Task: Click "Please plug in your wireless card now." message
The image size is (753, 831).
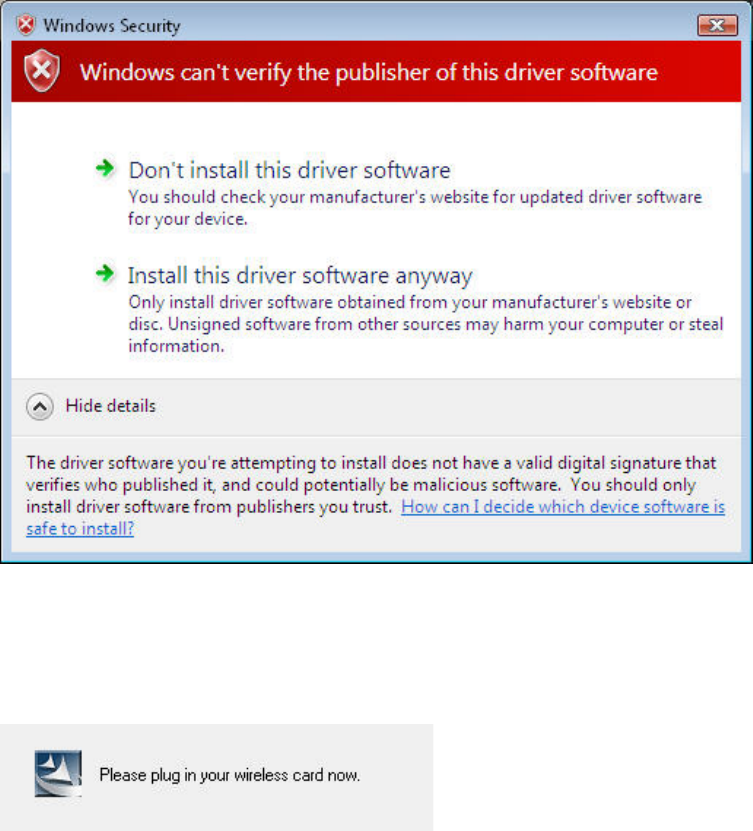Action: tap(229, 775)
